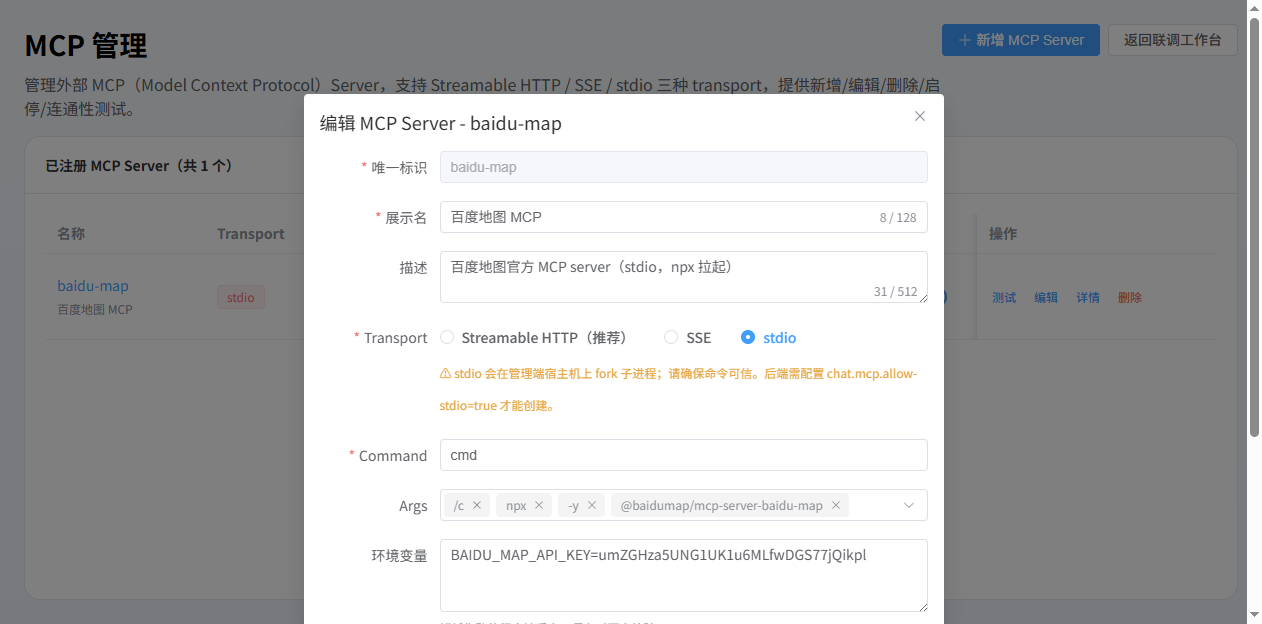1262x624 pixels.
Task: Expand the Args dropdown arrow
Action: 909,505
